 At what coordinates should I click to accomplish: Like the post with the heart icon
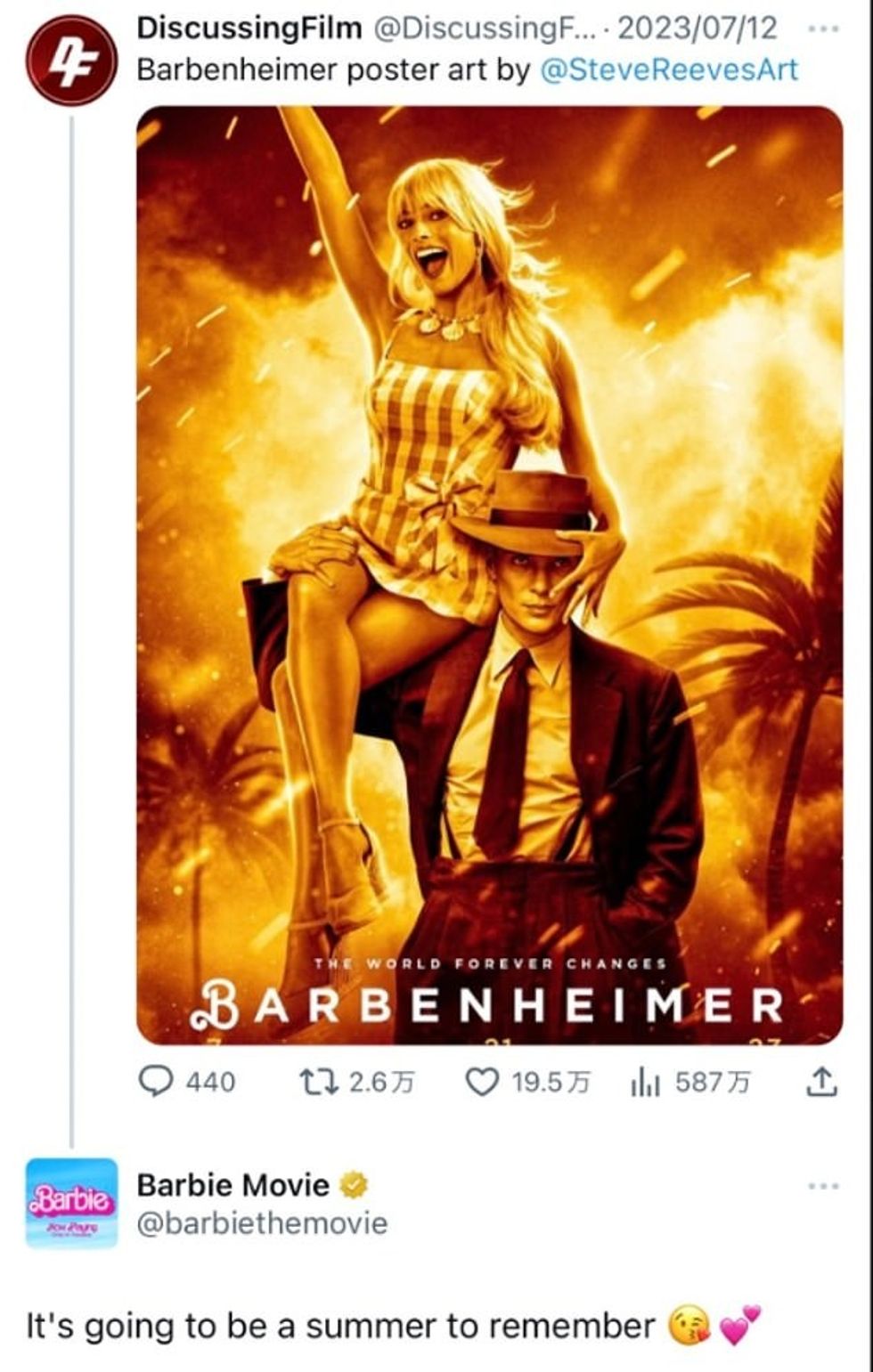(x=482, y=1082)
